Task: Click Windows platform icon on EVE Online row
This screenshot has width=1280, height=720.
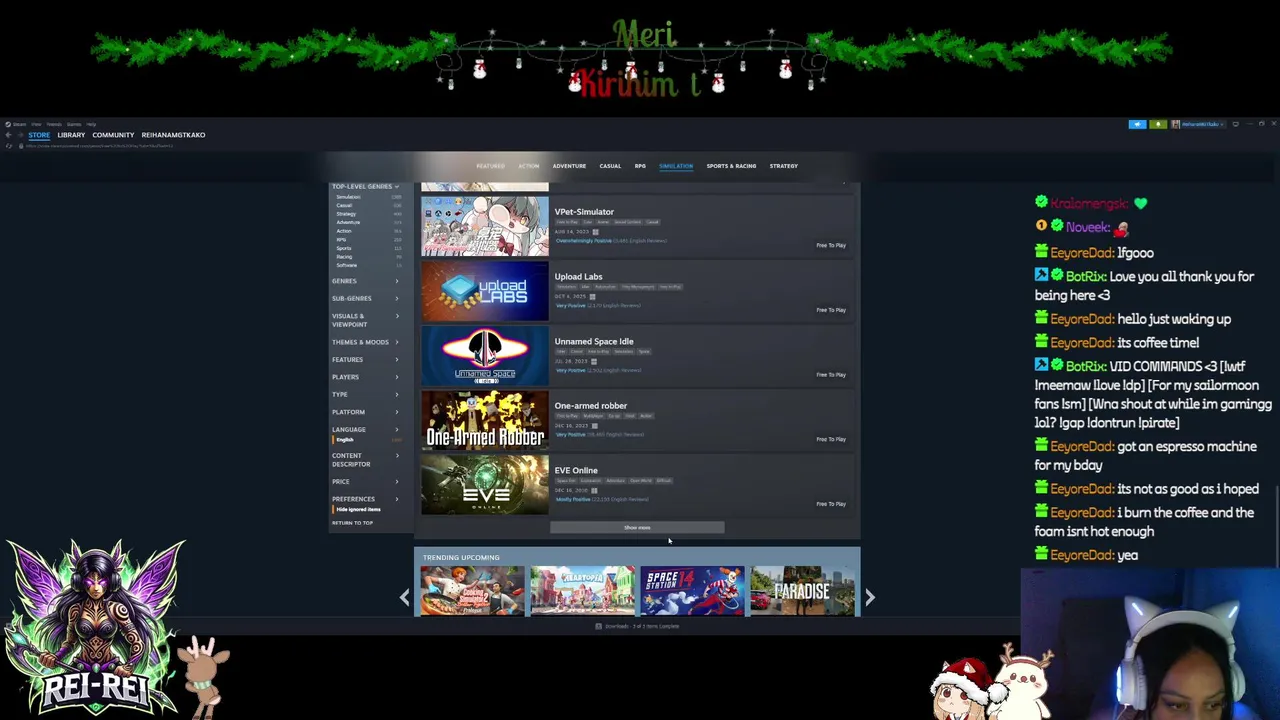Action: point(594,490)
